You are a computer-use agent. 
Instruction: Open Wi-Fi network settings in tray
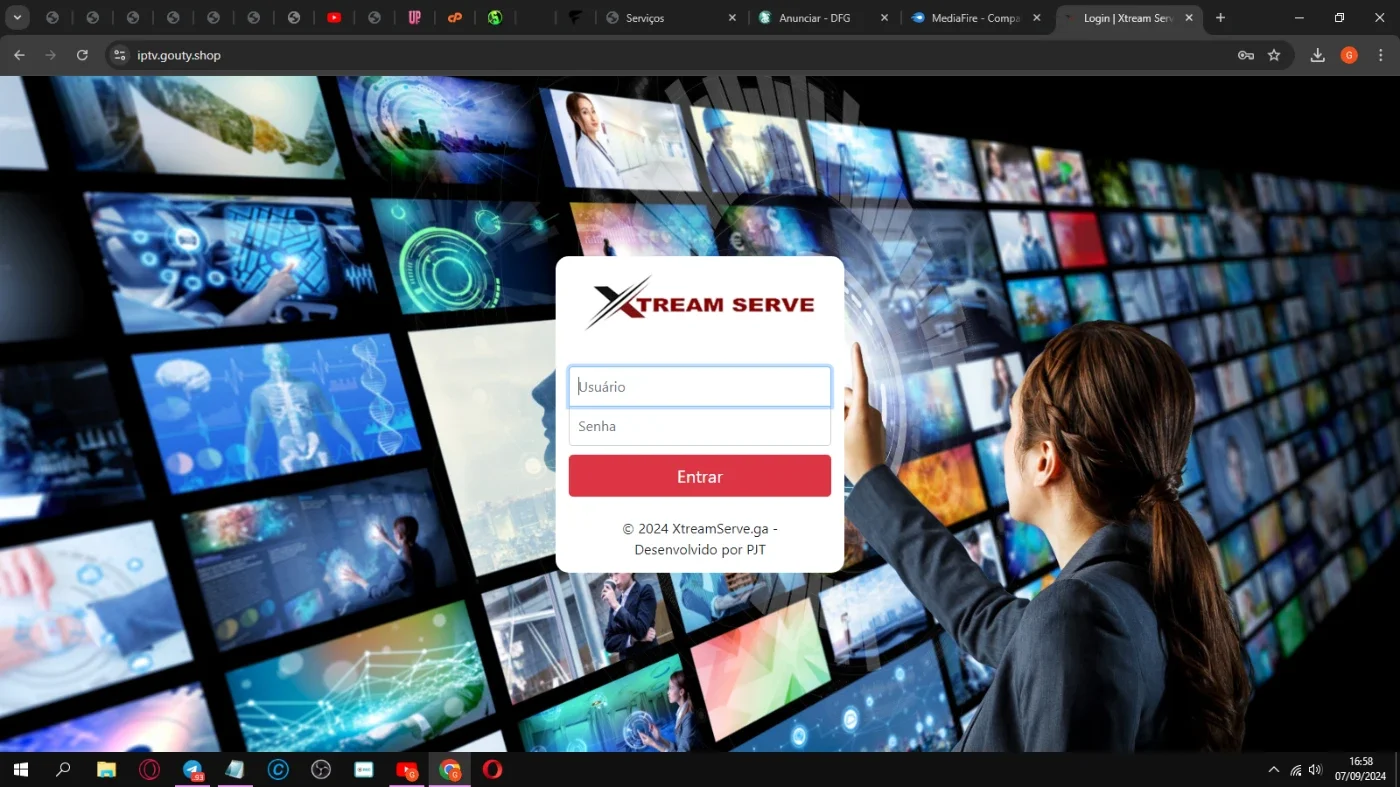point(1296,770)
